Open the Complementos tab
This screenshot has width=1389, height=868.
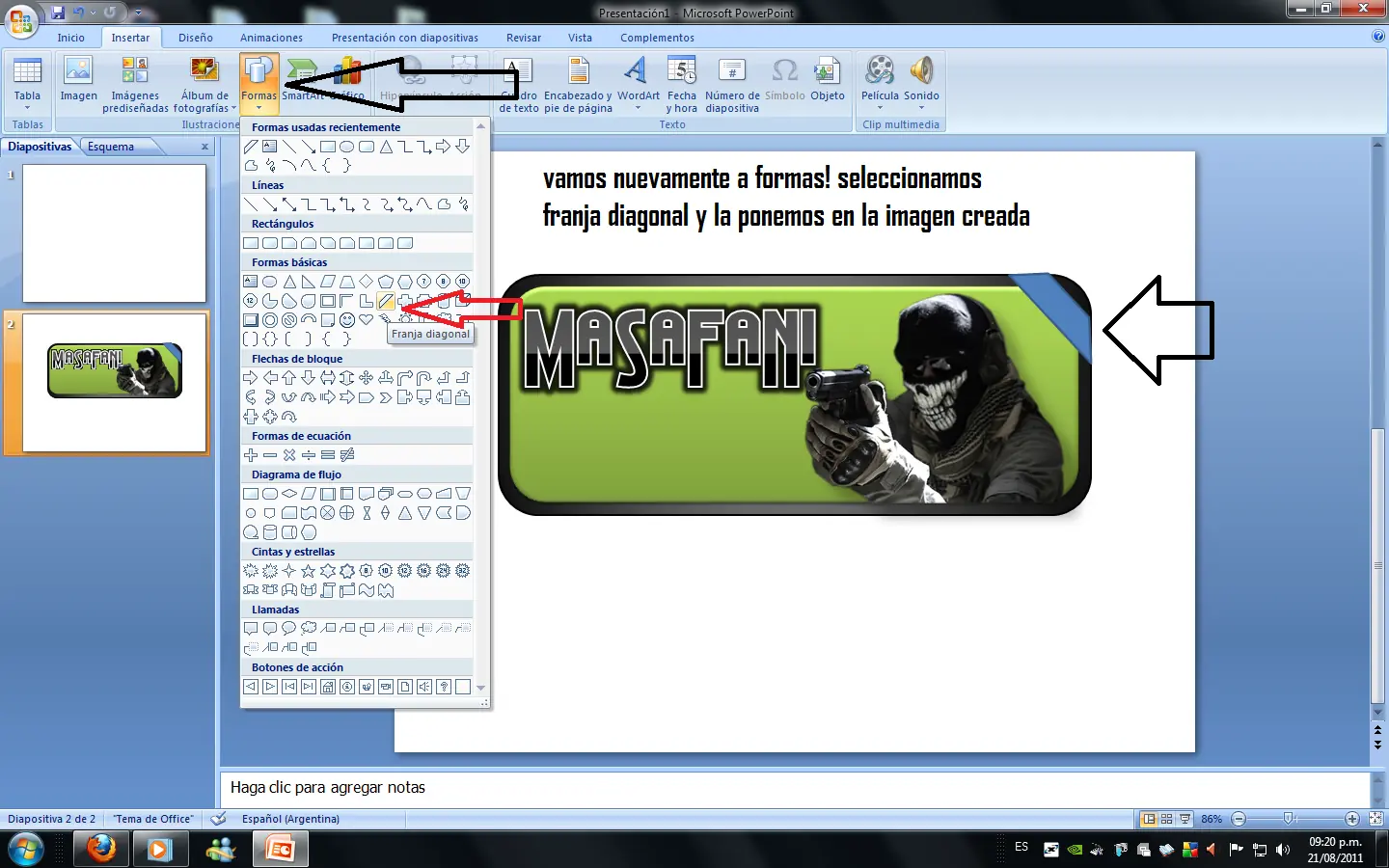tap(657, 38)
